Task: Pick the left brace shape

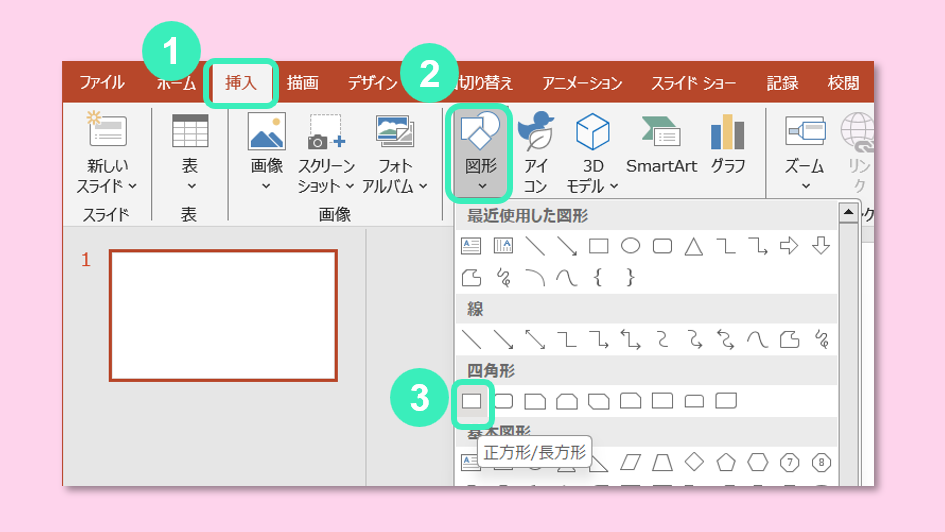Action: point(598,278)
